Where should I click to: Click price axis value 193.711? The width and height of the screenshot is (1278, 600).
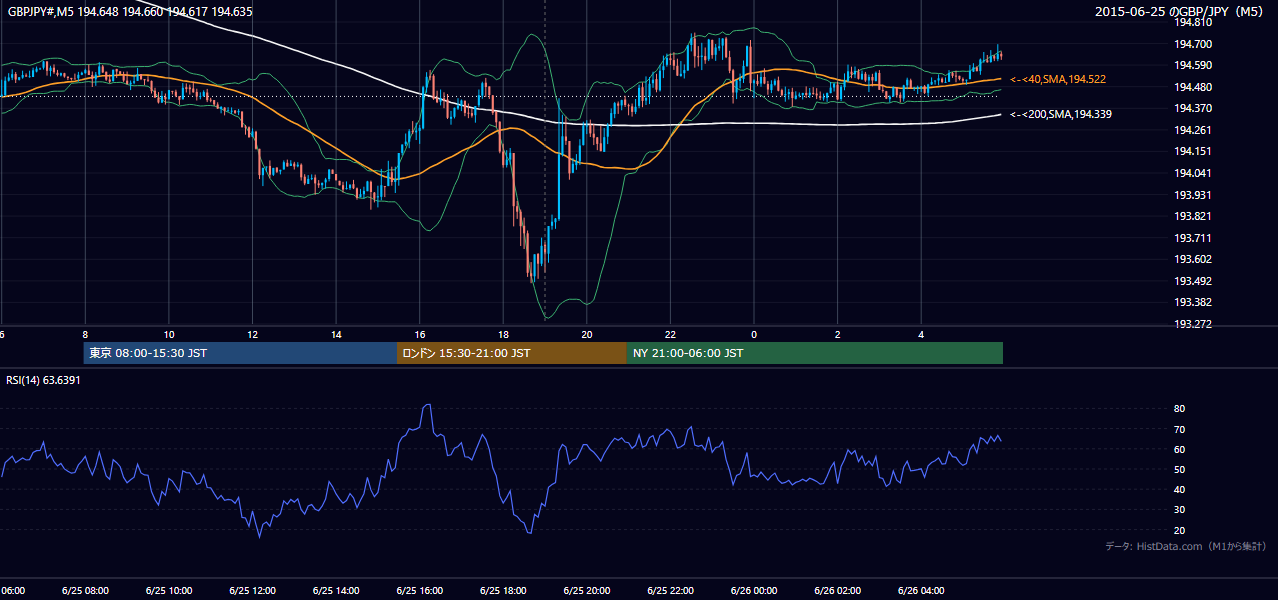pos(1193,238)
